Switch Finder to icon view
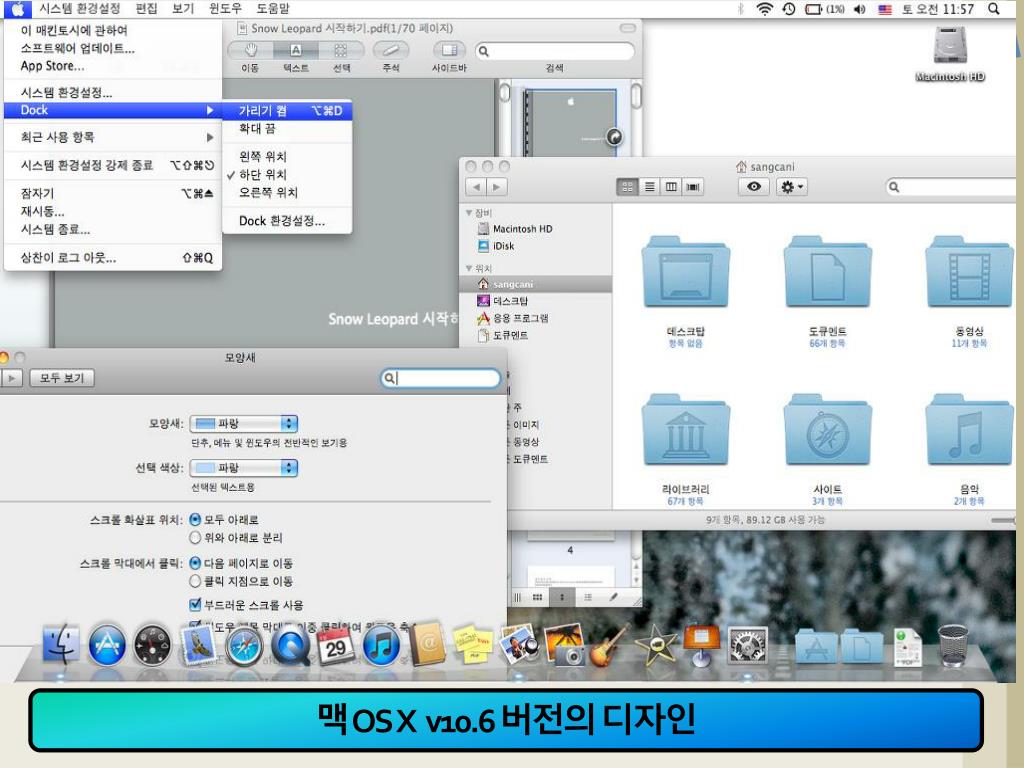Viewport: 1024px width, 768px height. [x=628, y=187]
